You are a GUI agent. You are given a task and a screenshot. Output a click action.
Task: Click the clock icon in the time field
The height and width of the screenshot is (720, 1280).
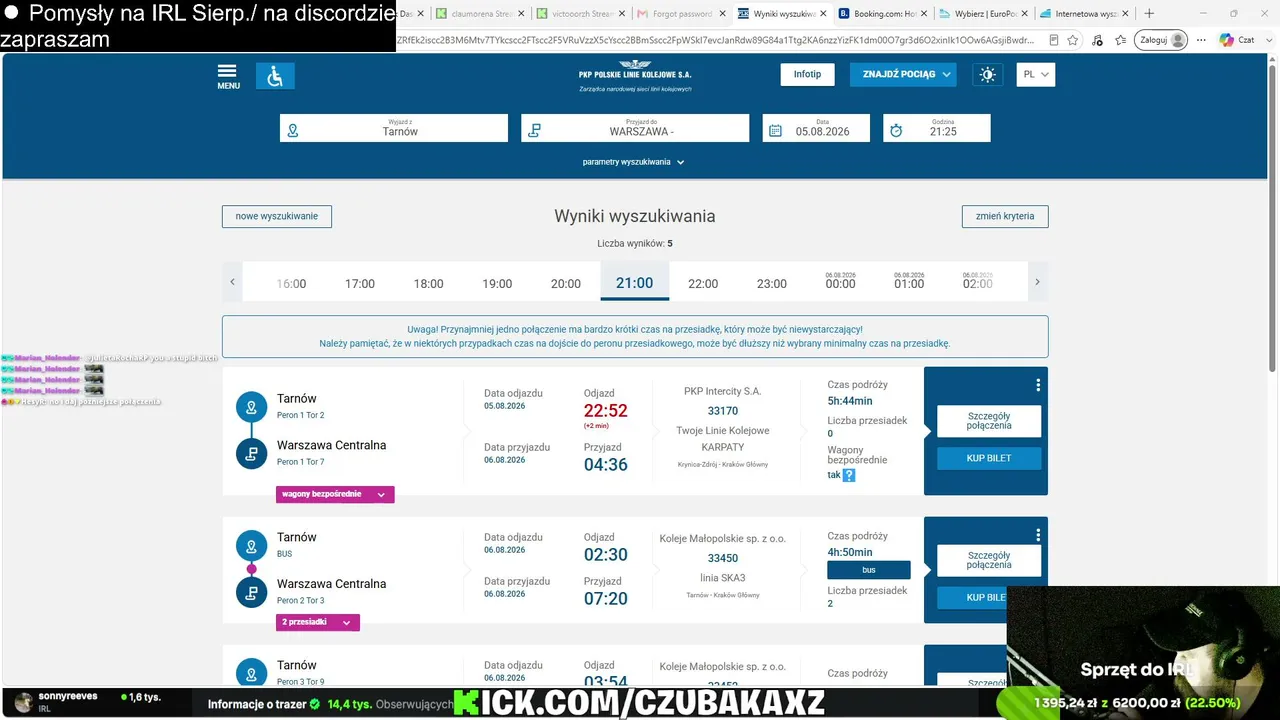(896, 130)
